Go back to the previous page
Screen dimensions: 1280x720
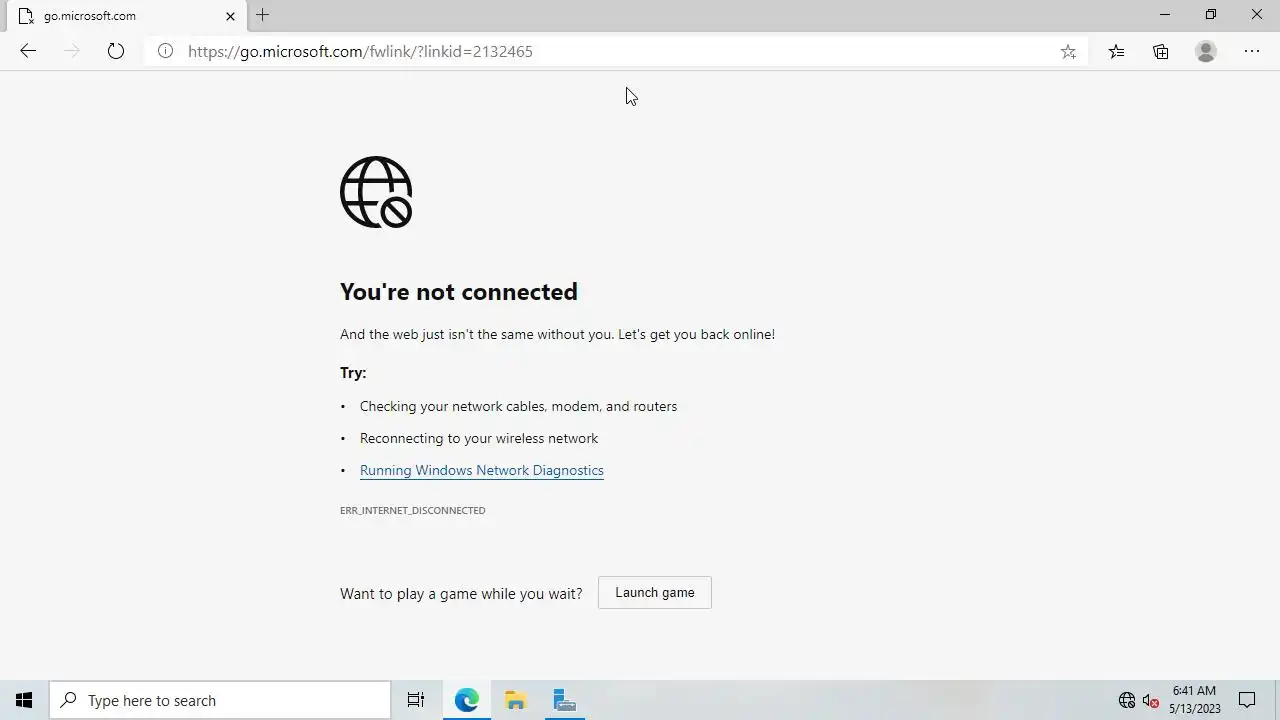[28, 51]
